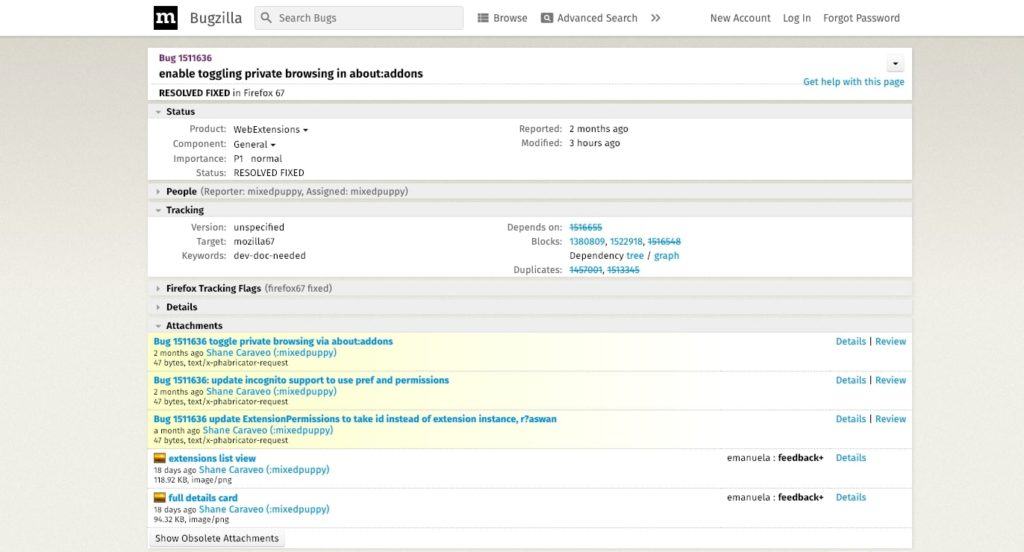Open depends-on bug 1516655
Screen dimensions: 1024x552
pyautogui.click(x=585, y=227)
